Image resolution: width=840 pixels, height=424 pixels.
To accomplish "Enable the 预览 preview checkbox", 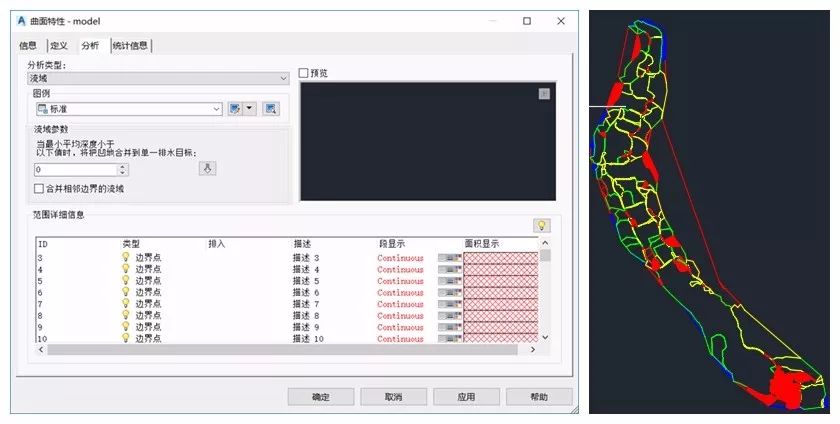I will coord(304,73).
